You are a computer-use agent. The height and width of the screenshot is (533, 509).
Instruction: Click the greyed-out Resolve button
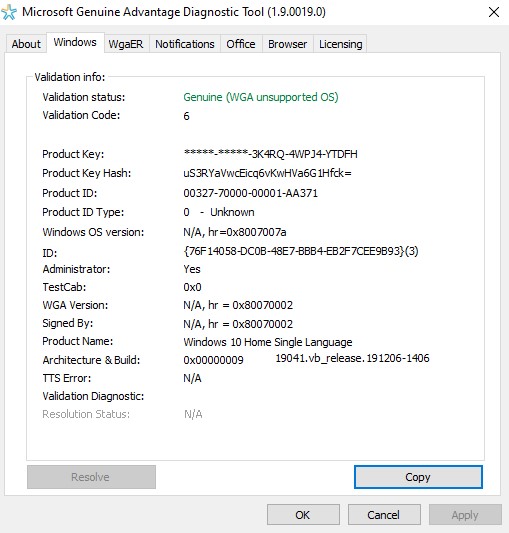coord(91,477)
